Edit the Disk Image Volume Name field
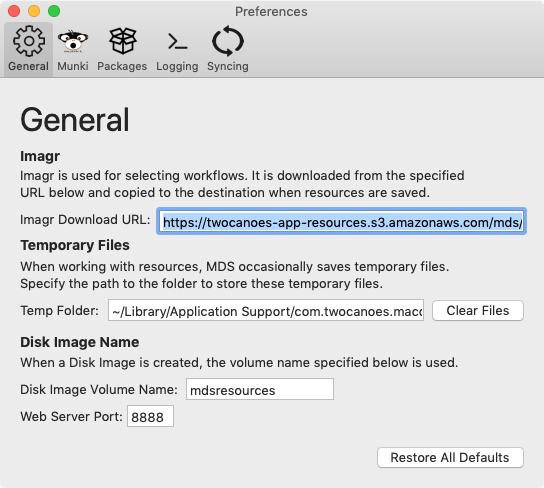The width and height of the screenshot is (544, 488). 260,389
